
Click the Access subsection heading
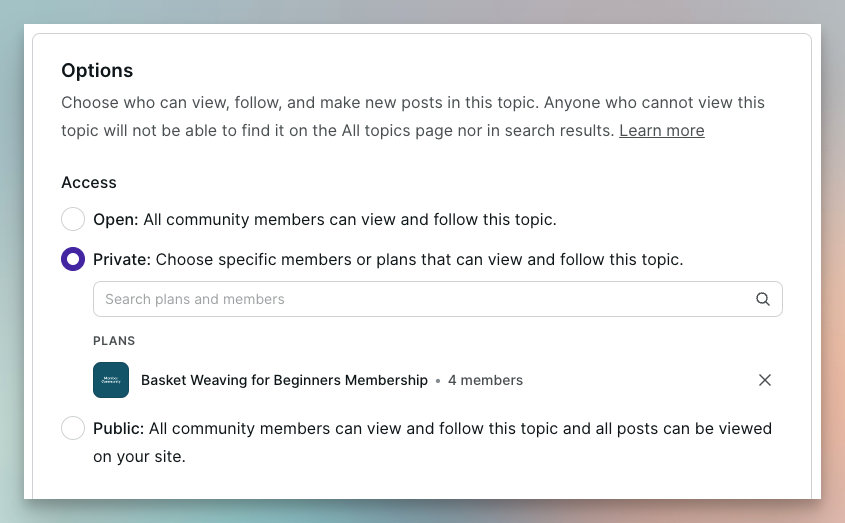pos(89,182)
